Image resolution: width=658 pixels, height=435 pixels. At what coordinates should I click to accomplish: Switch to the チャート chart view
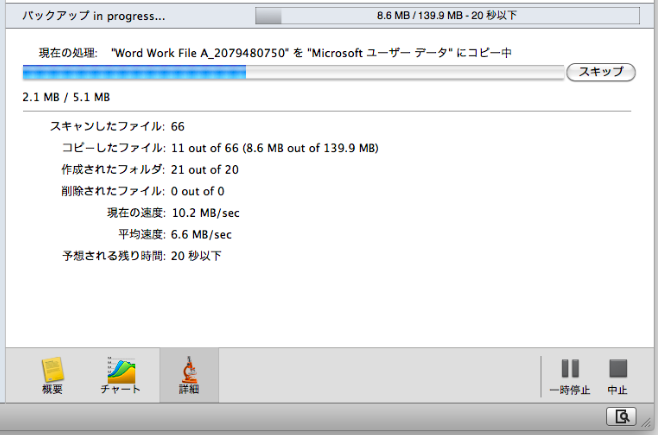tap(120, 375)
